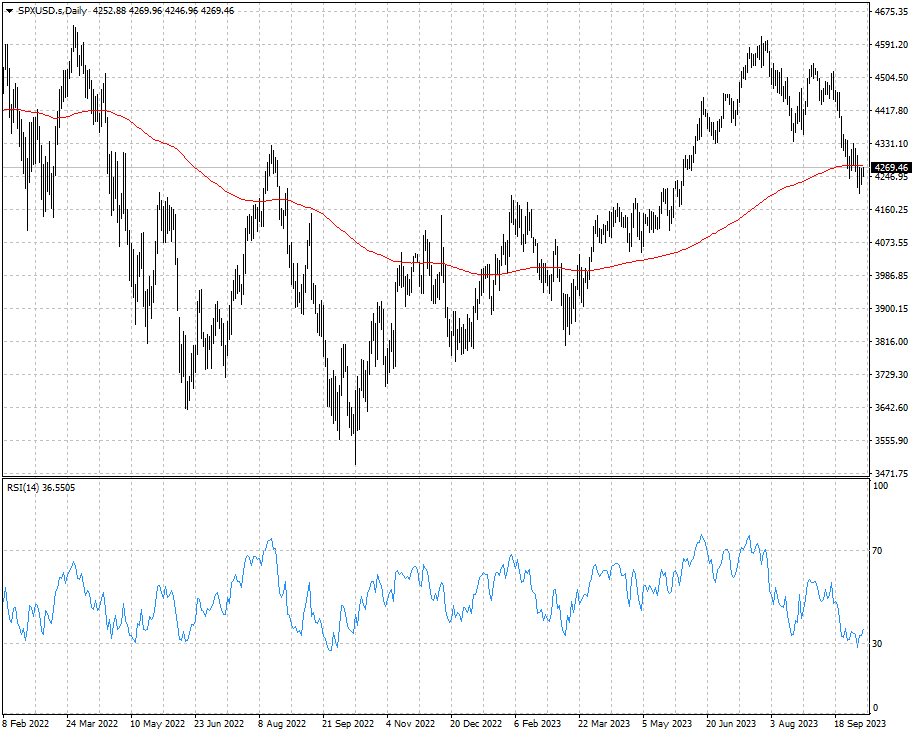Click the 4331.10 price axis label

tap(891, 144)
